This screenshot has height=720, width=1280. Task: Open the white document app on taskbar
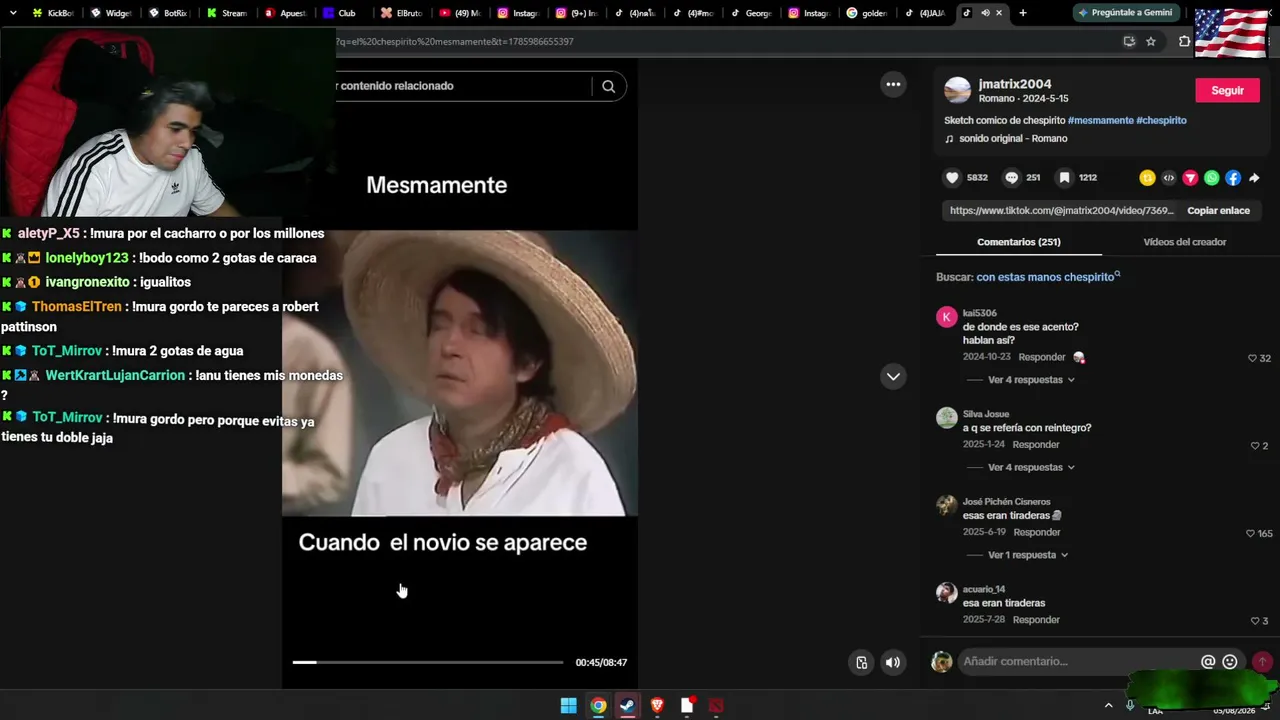click(687, 706)
